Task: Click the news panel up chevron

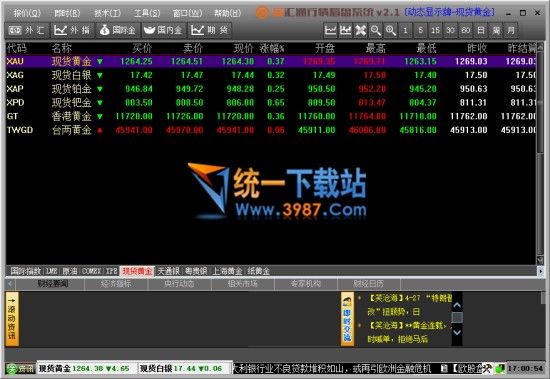Action: [457, 305]
